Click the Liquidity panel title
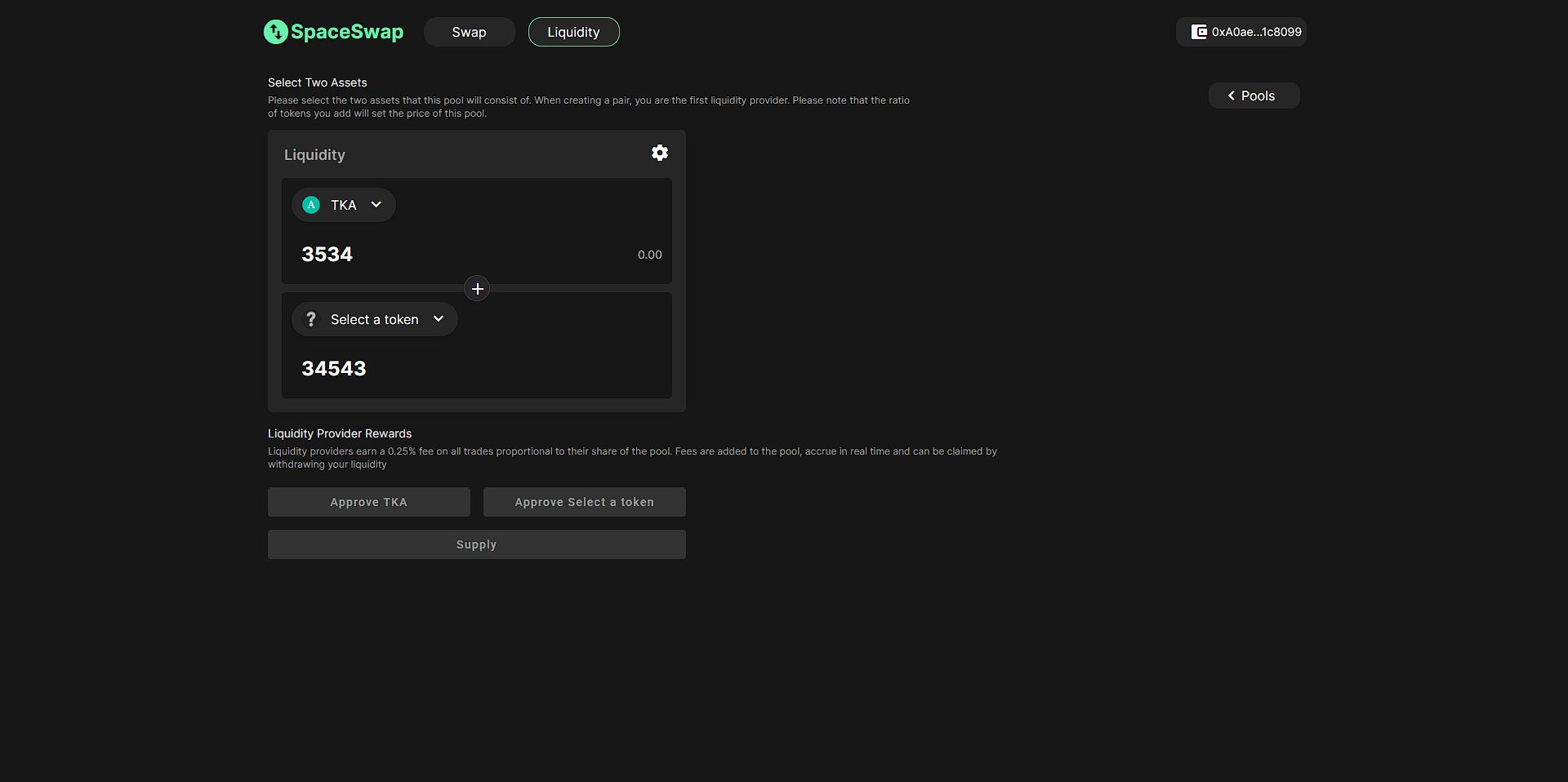This screenshot has height=782, width=1568. click(314, 155)
